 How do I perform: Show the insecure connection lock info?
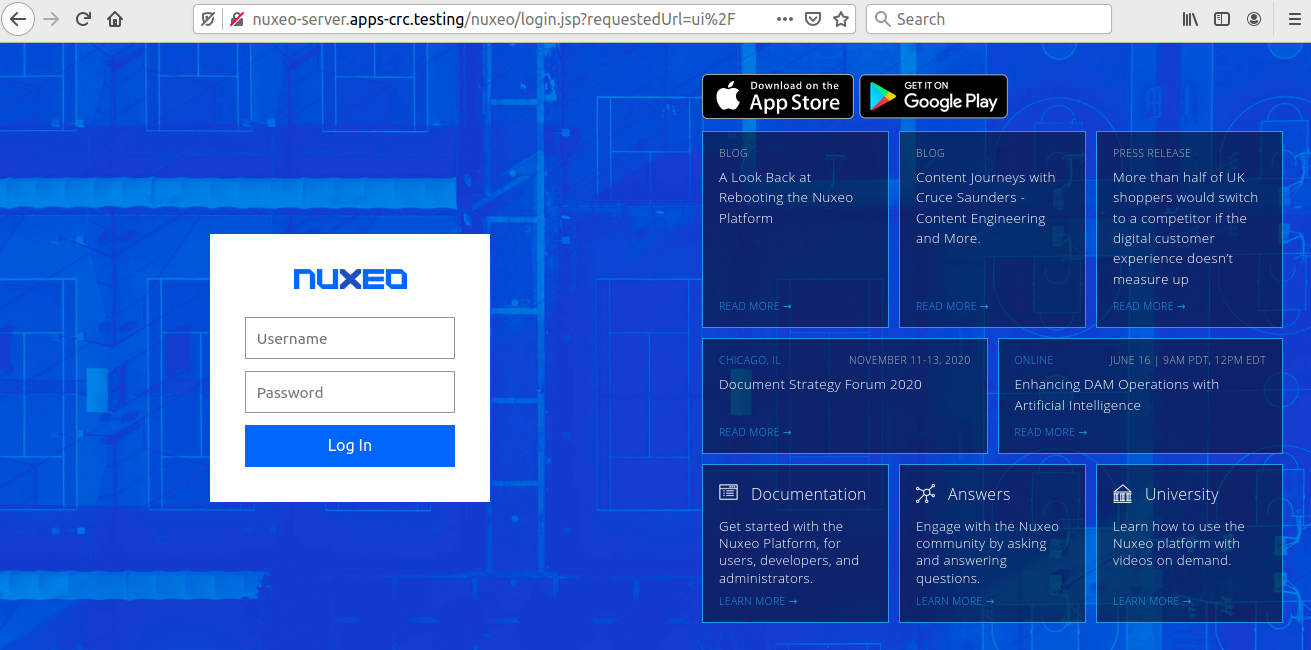237,19
